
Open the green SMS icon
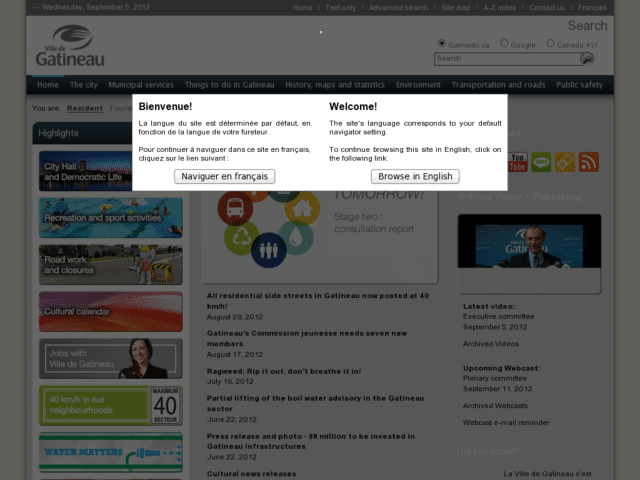tap(541, 162)
